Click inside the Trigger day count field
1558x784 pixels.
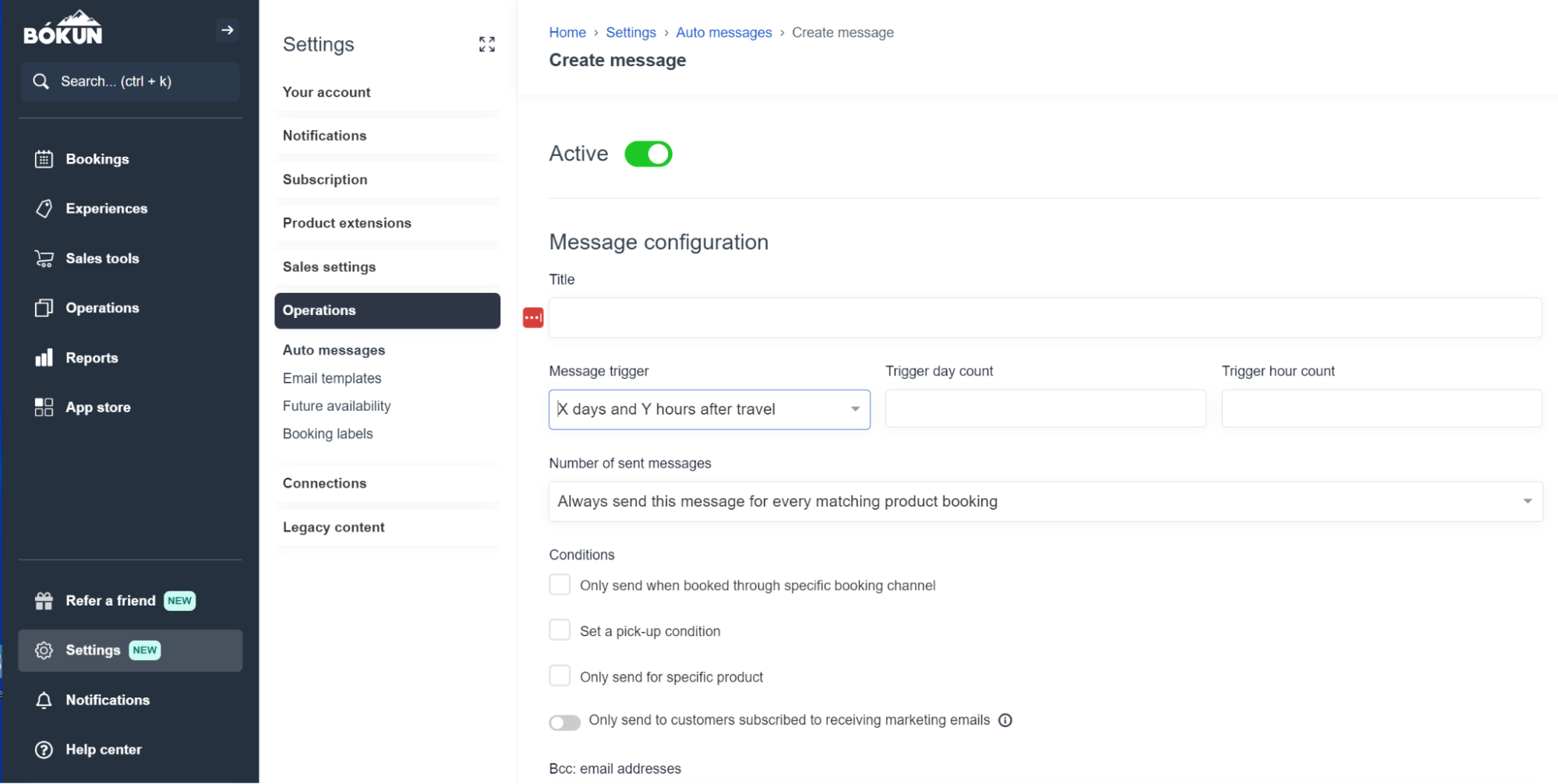(x=1044, y=408)
